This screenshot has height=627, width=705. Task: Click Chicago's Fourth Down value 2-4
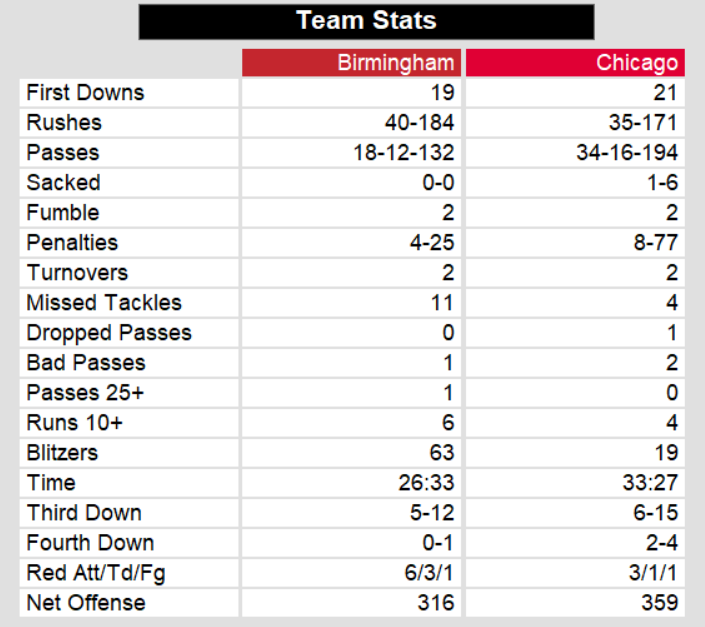[659, 543]
